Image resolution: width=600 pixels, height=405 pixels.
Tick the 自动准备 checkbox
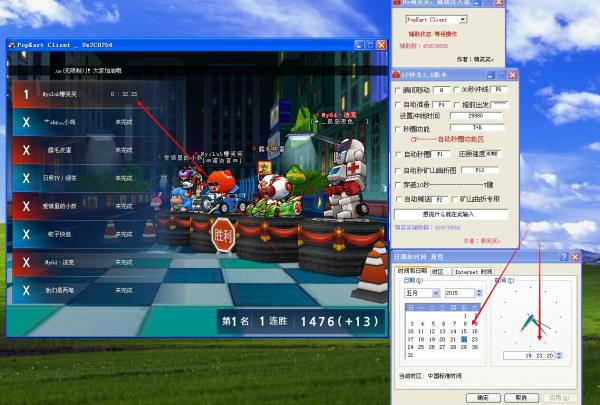click(398, 105)
